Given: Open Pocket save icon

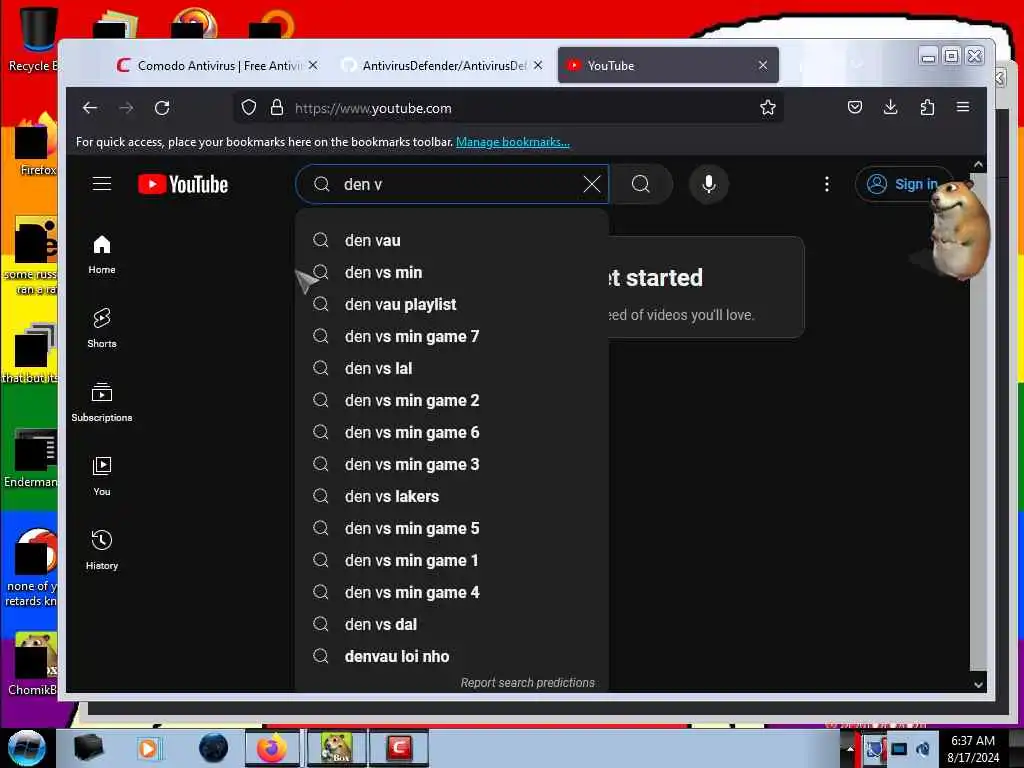Looking at the screenshot, I should point(855,107).
